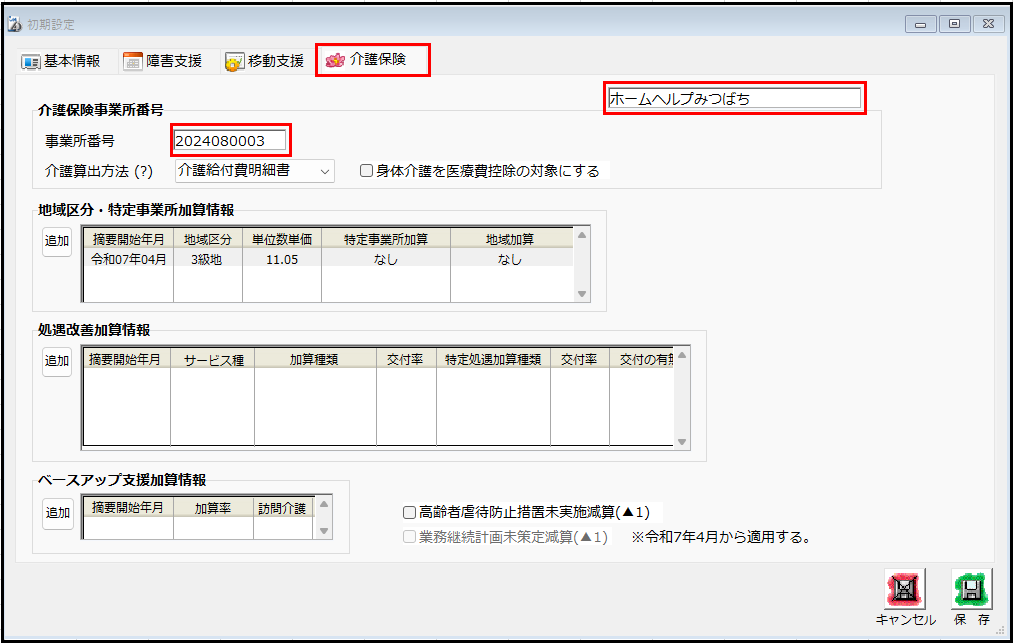Switch to the 基本情報 tab
The width and height of the screenshot is (1013, 643).
71,61
